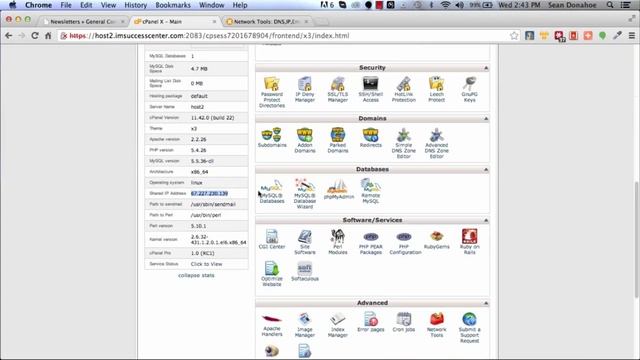Click the collapse stats link
The height and width of the screenshot is (360, 640).
pos(196,276)
